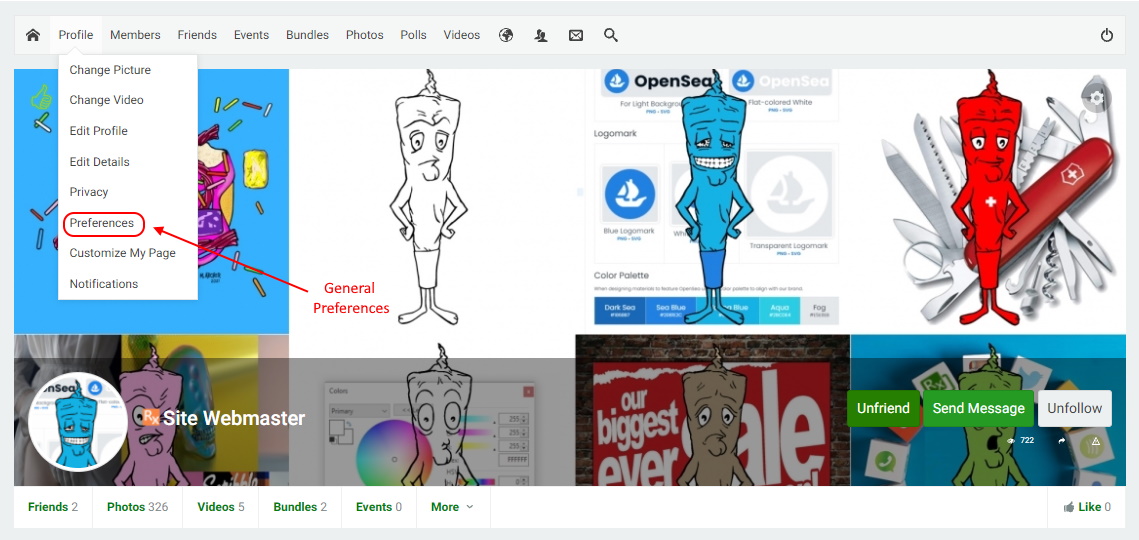The width and height of the screenshot is (1139, 540).
Task: Open the Profile menu
Action: (76, 35)
